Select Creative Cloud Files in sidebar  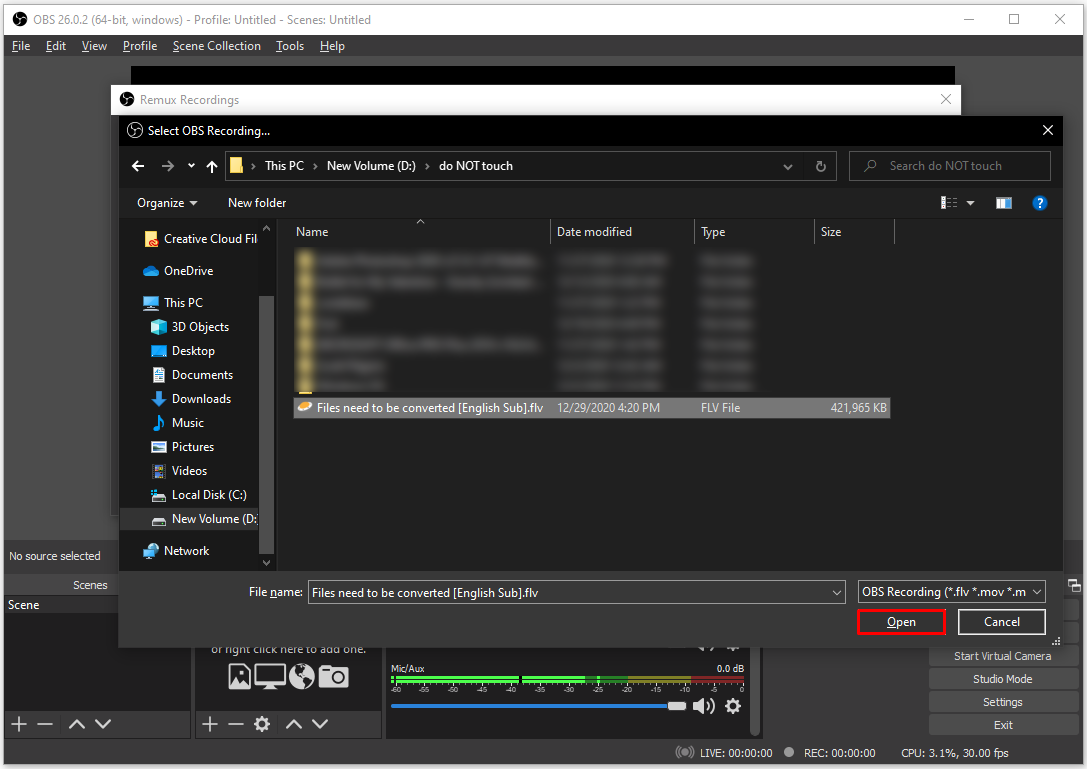[x=200, y=239]
